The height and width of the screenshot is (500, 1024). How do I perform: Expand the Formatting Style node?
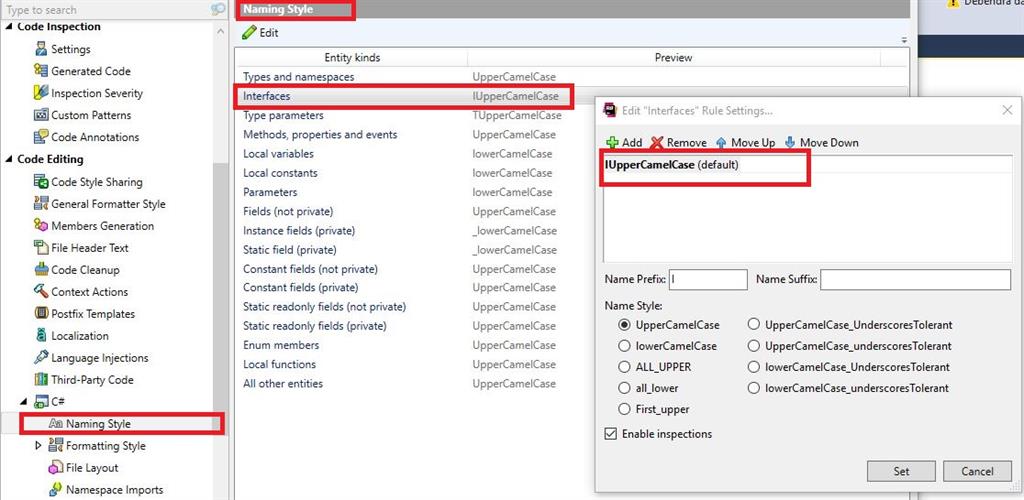tap(39, 446)
